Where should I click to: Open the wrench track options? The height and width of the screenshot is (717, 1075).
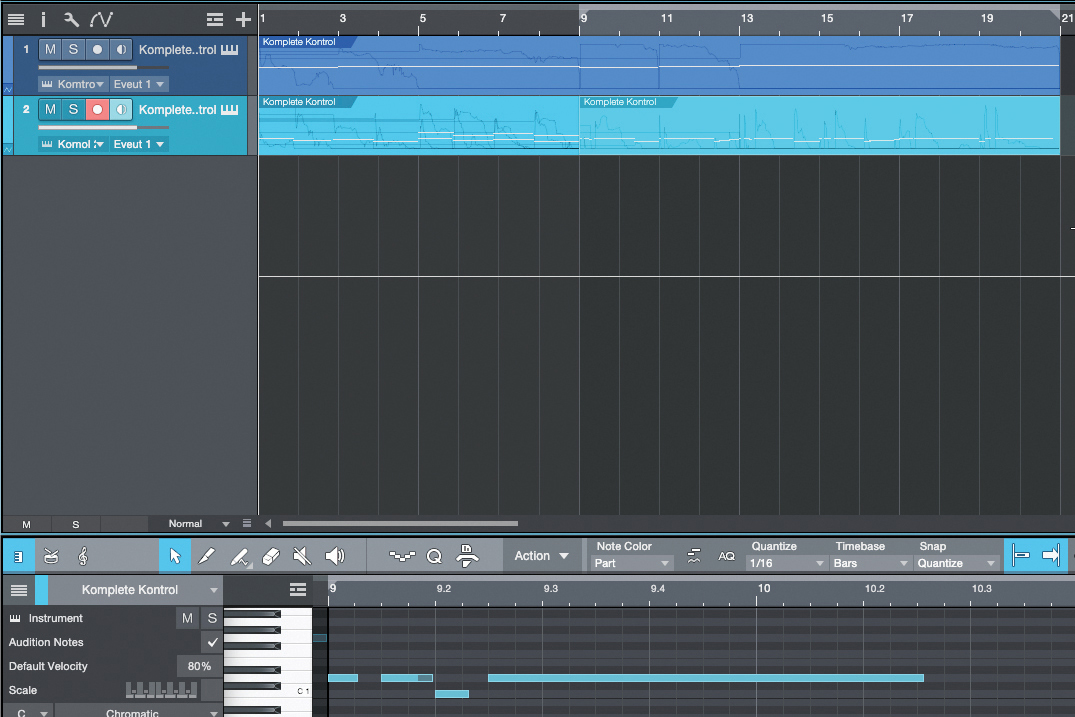(x=71, y=20)
